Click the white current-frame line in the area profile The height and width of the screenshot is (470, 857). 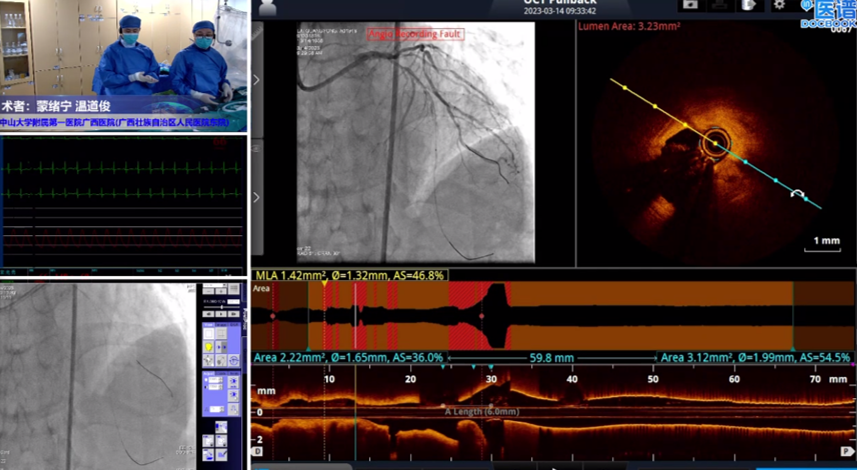tap(355, 316)
